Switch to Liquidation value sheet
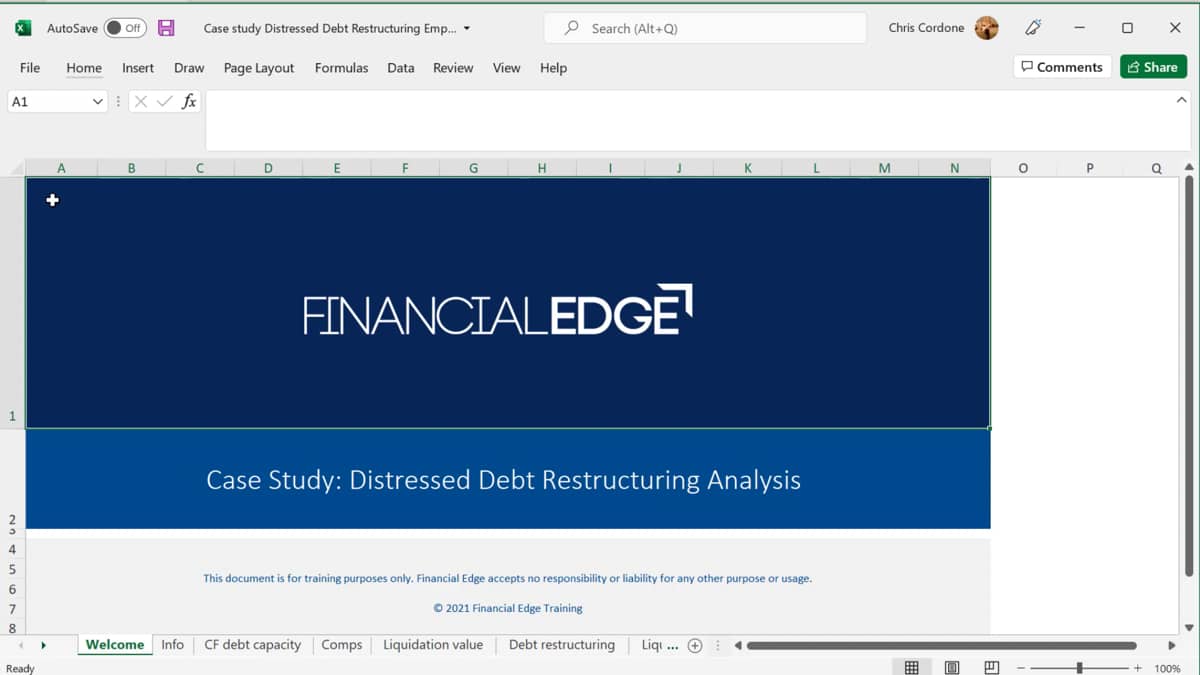This screenshot has height=675, width=1200. coord(433,645)
